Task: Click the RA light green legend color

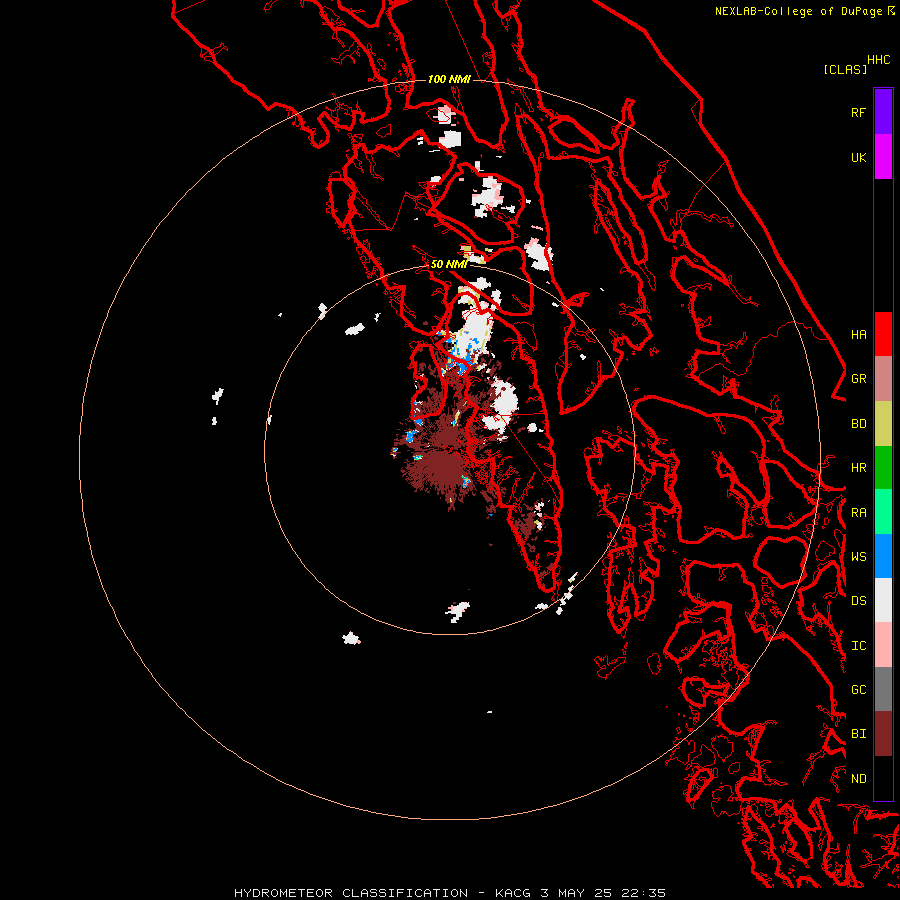Action: tap(883, 512)
